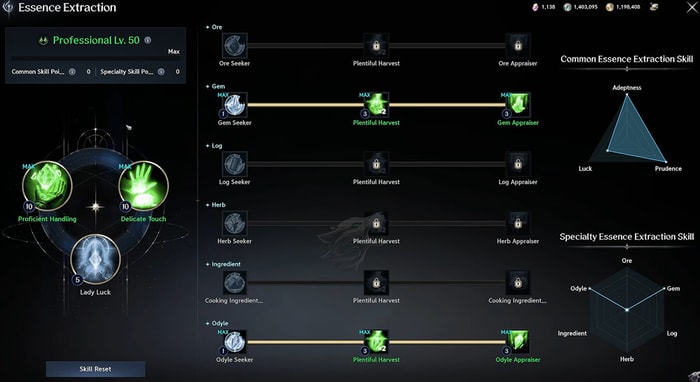Click the Gem Appraiser skill icon

pos(518,105)
